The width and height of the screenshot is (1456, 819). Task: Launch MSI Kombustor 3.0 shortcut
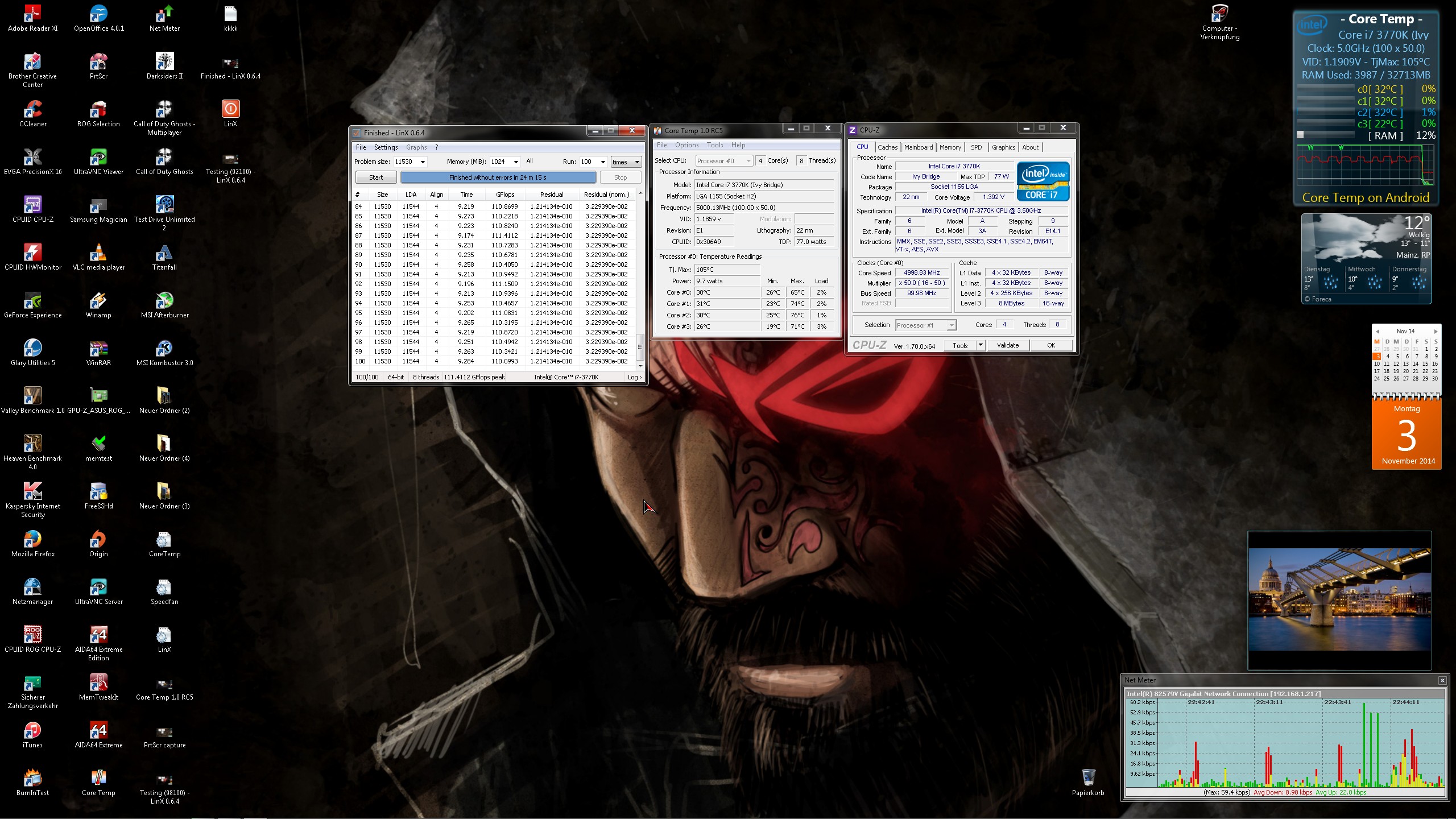(164, 352)
